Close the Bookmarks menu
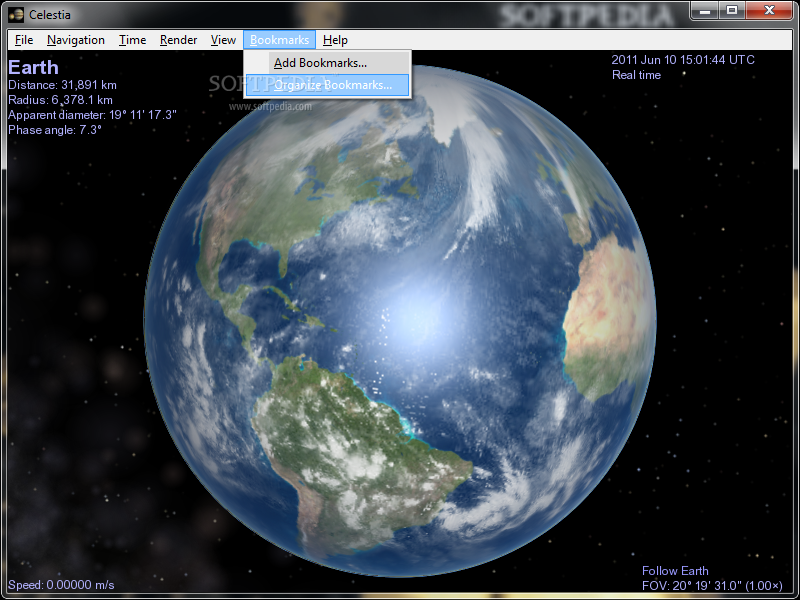 coord(279,40)
